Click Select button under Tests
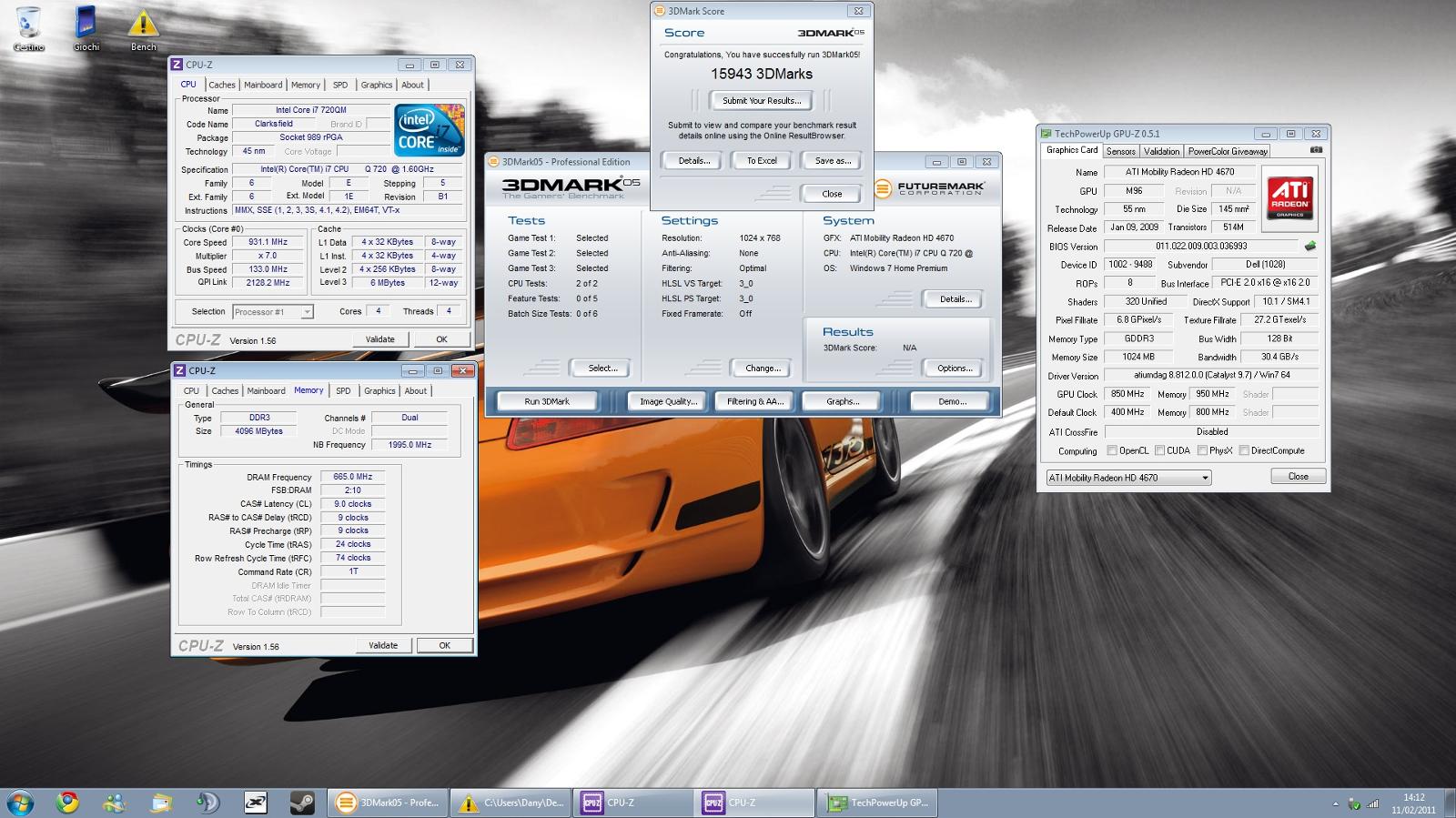1456x818 pixels. 602,368
